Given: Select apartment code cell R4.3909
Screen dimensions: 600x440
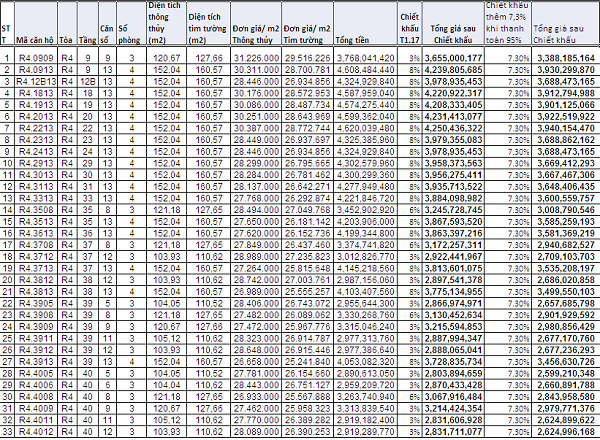Looking at the screenshot, I should coord(36,327).
